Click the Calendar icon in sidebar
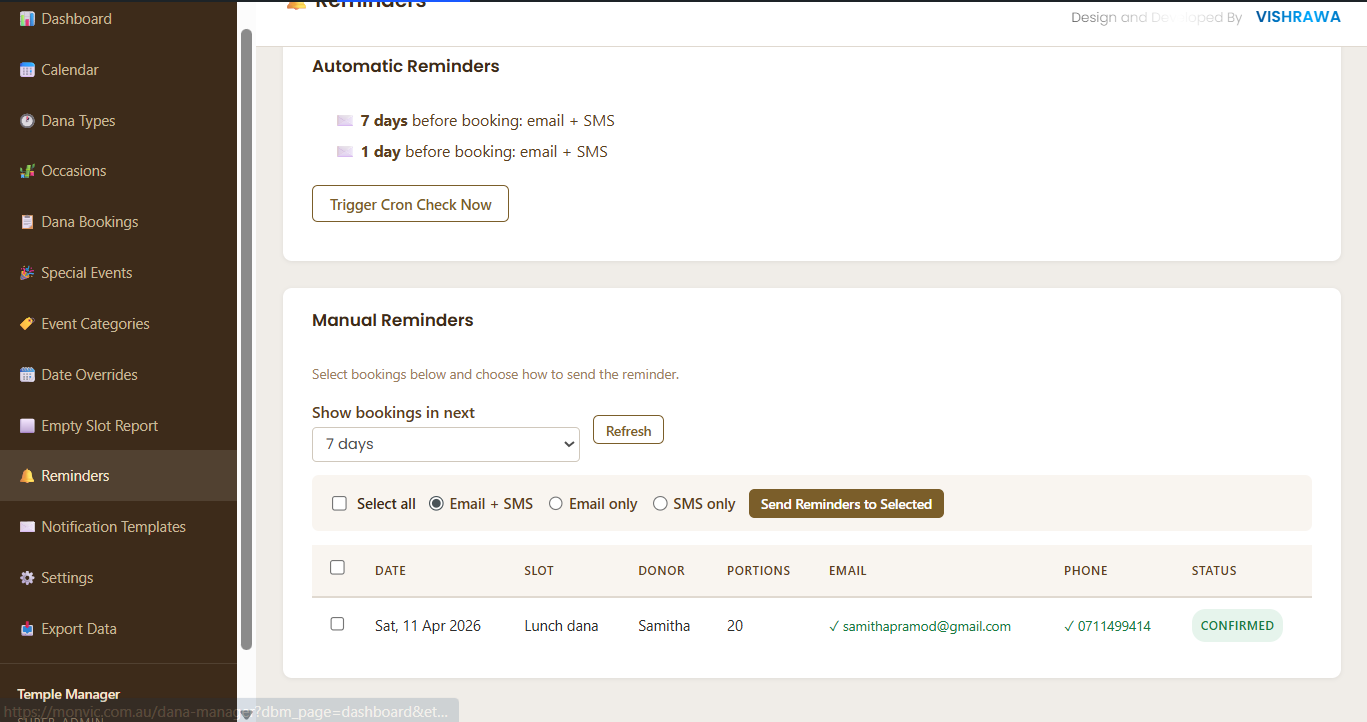Image resolution: width=1367 pixels, height=722 pixels. click(27, 70)
